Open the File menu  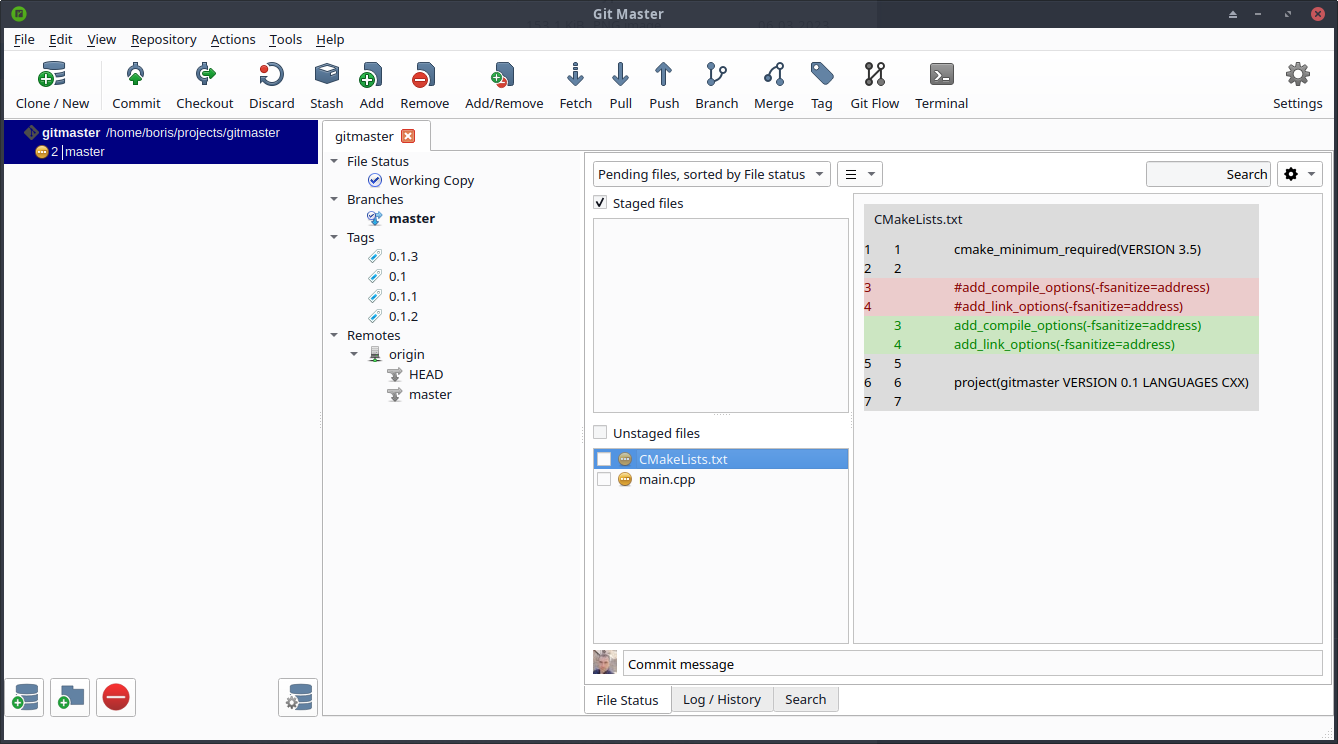24,39
